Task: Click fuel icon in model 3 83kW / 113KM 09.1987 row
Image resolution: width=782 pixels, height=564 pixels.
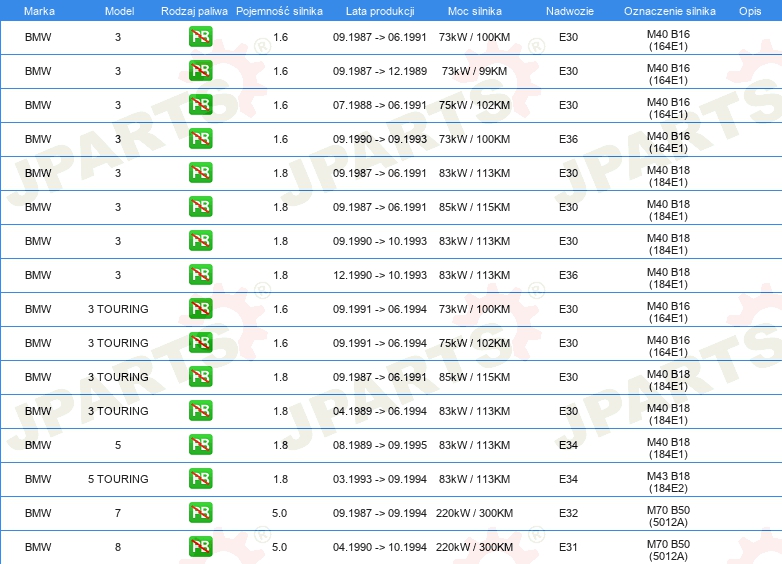Action: (x=200, y=173)
